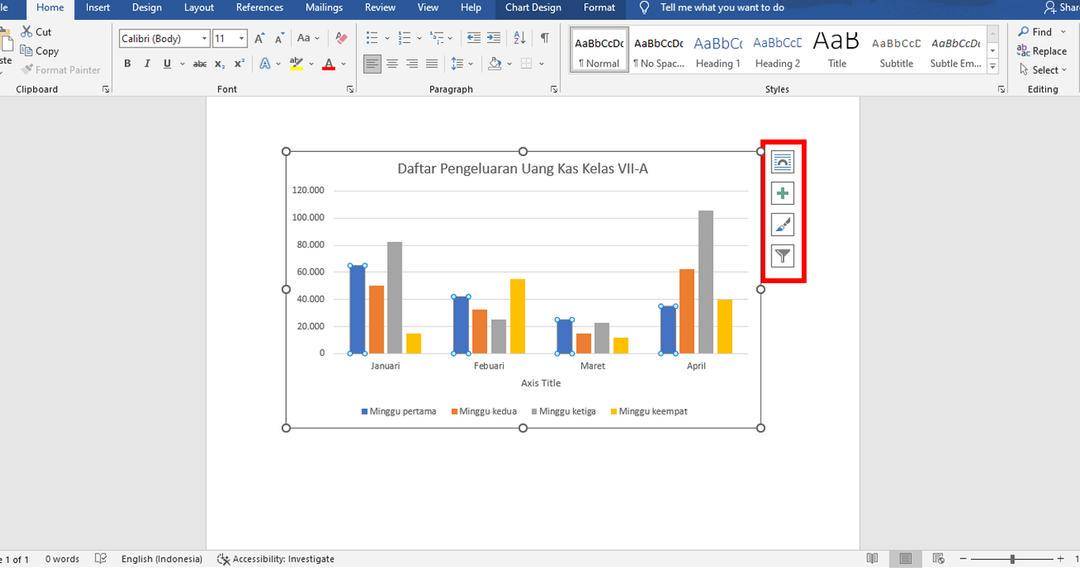Open borders dropdown
This screenshot has width=1080, height=568.
(x=541, y=64)
